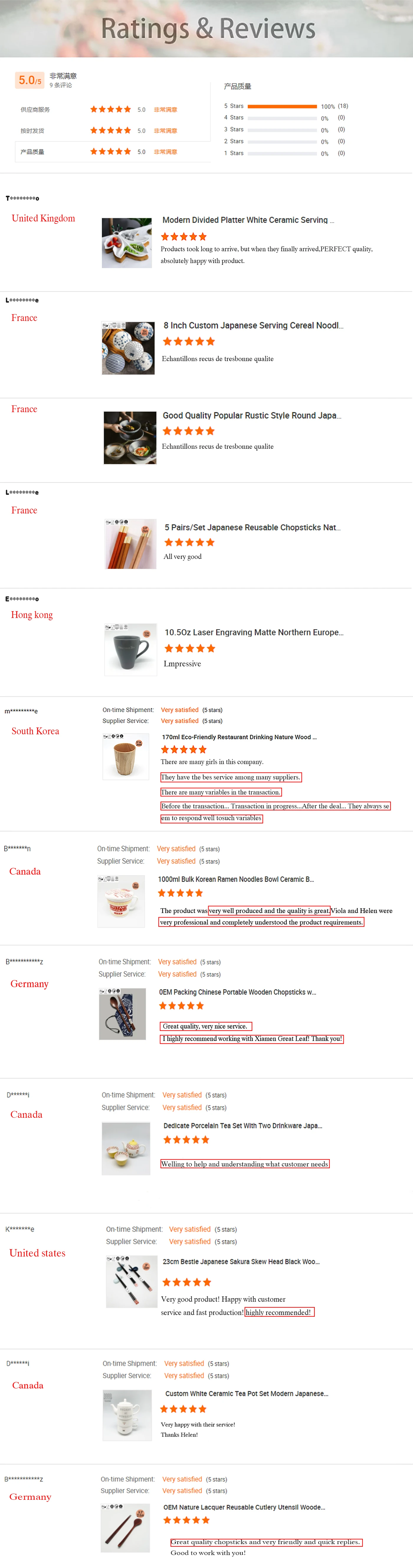The image size is (413, 1568).
Task: Click stars under 8 Inch Custom Japanese bowl
Action: [189, 342]
